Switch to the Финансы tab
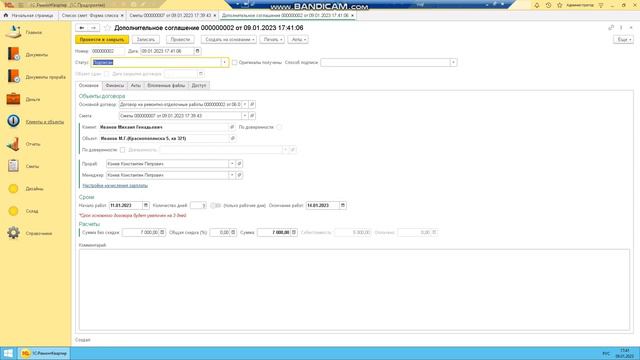The image size is (640, 360). pos(115,85)
